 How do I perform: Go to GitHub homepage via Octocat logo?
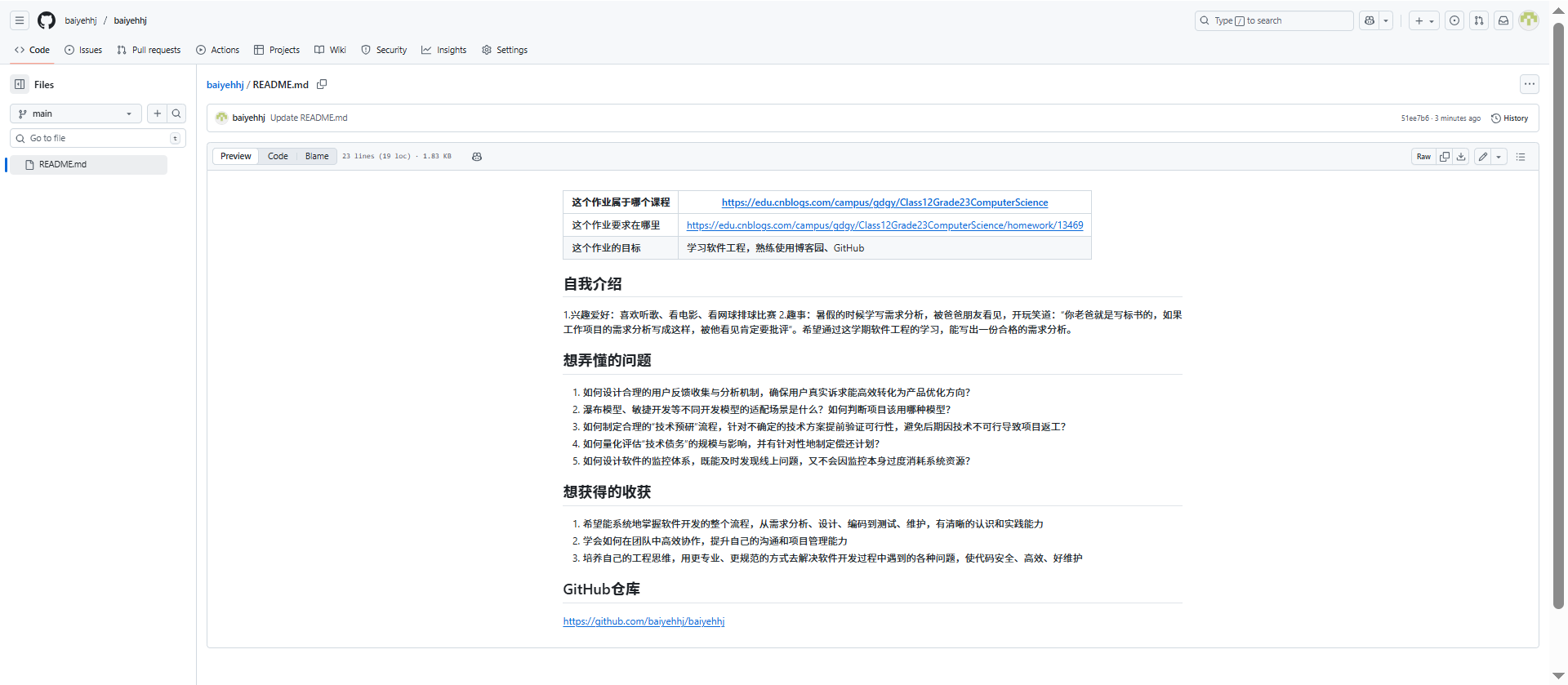point(47,20)
